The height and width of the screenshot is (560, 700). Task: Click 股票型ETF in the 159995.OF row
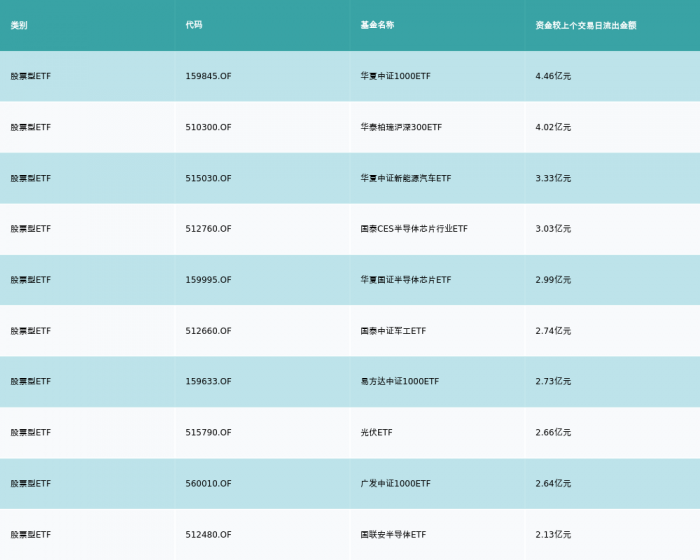[31, 280]
